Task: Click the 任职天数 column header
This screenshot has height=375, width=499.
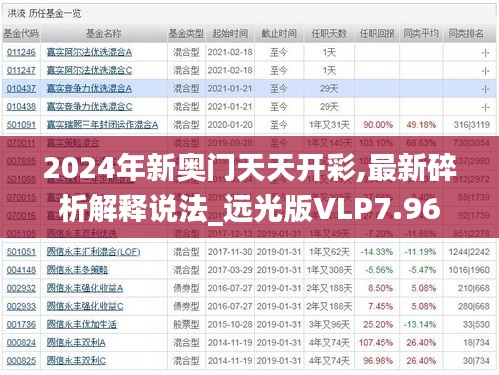Action: coord(329,33)
